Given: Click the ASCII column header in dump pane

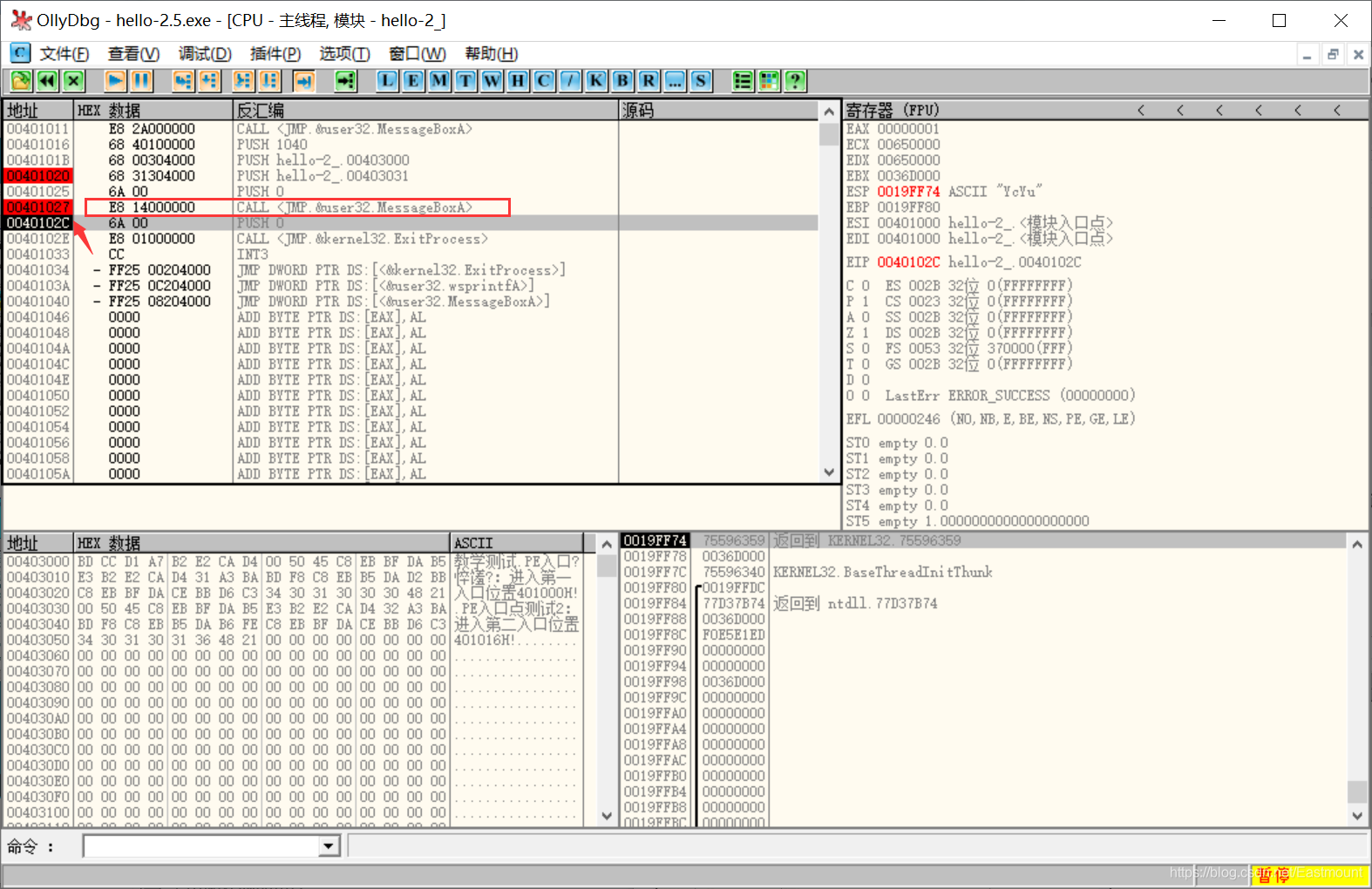Looking at the screenshot, I should coord(517,543).
